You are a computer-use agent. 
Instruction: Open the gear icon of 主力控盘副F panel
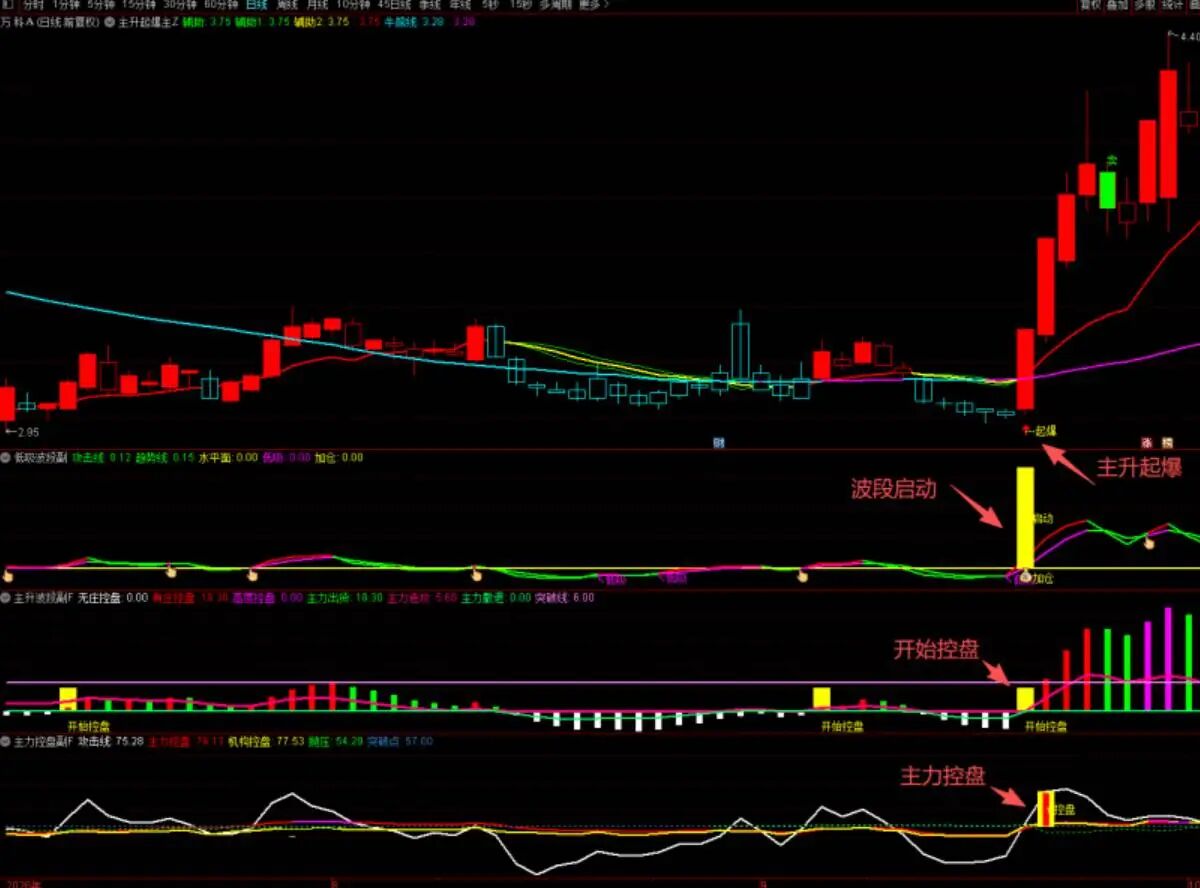coord(7,741)
